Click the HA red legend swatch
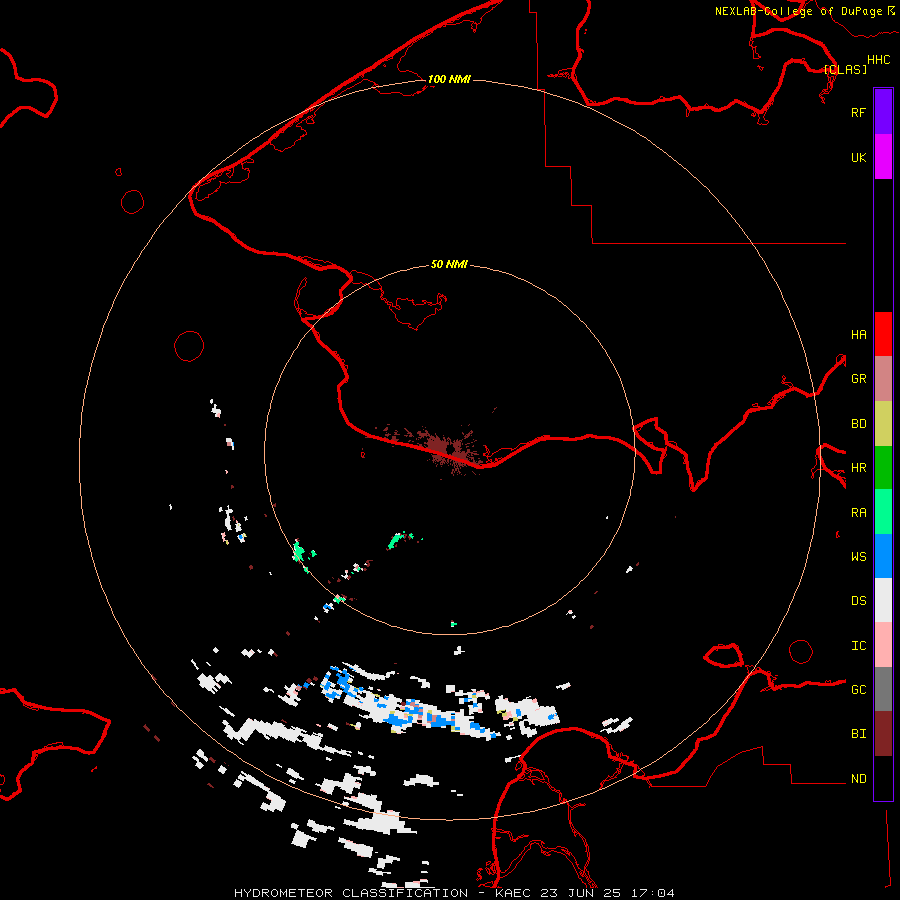Screen dimensions: 900x900 tap(883, 334)
